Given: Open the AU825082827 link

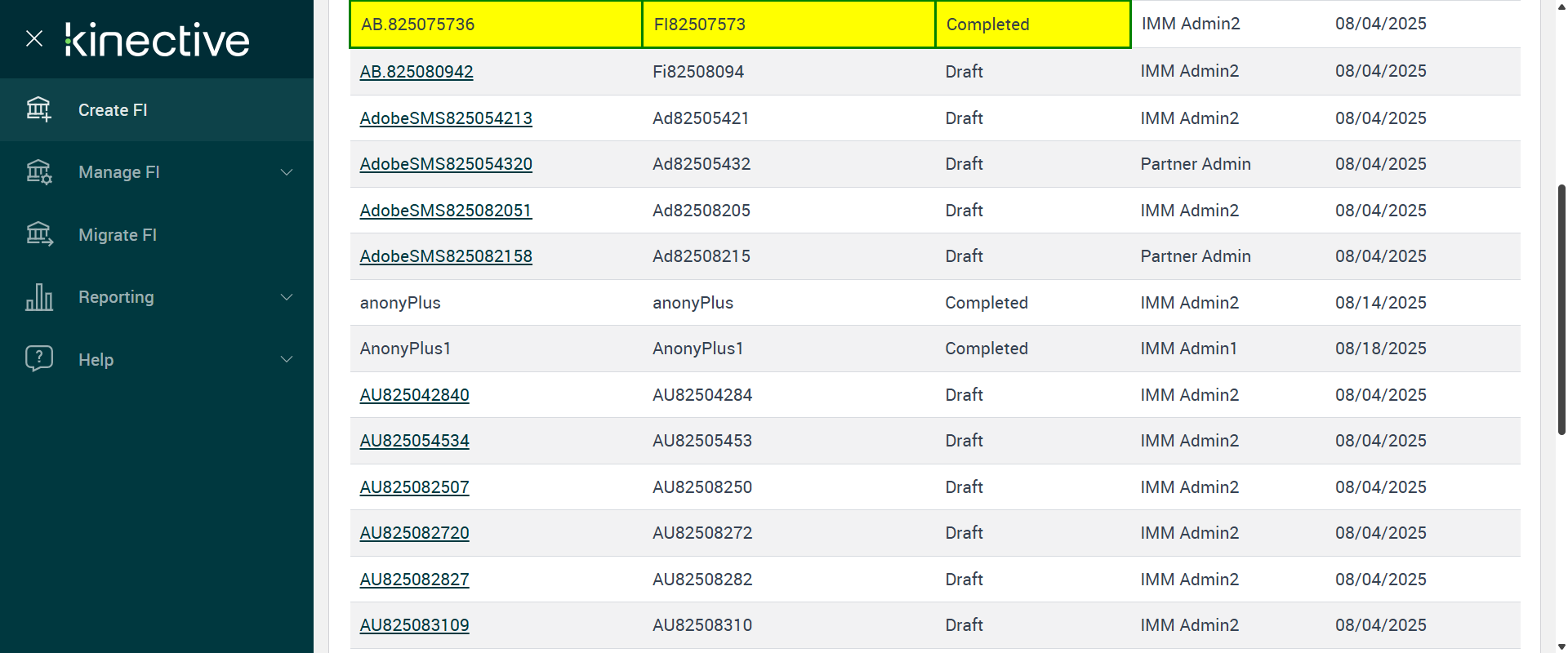Looking at the screenshot, I should tap(415, 580).
